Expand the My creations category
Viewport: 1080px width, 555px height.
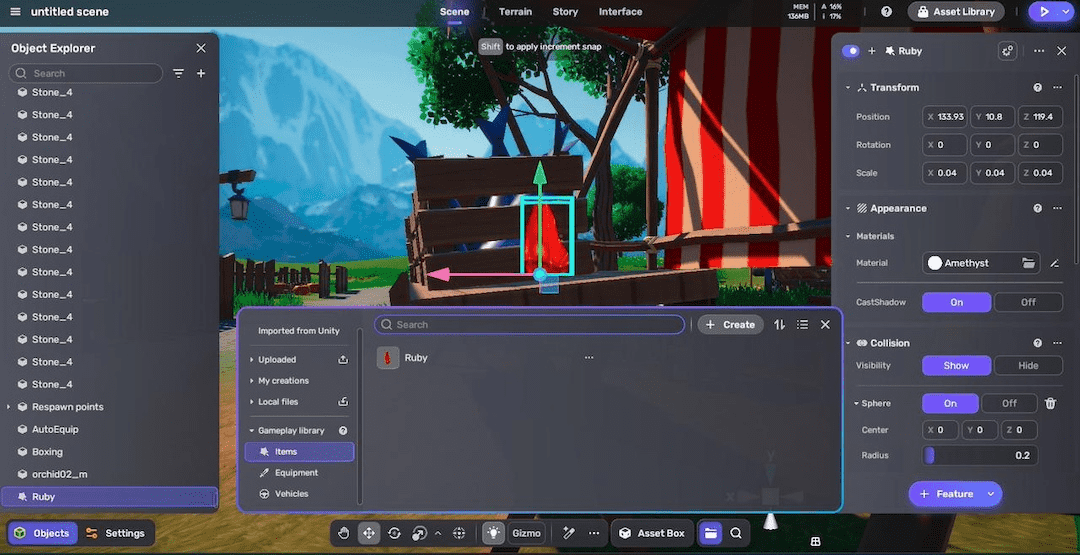click(251, 381)
